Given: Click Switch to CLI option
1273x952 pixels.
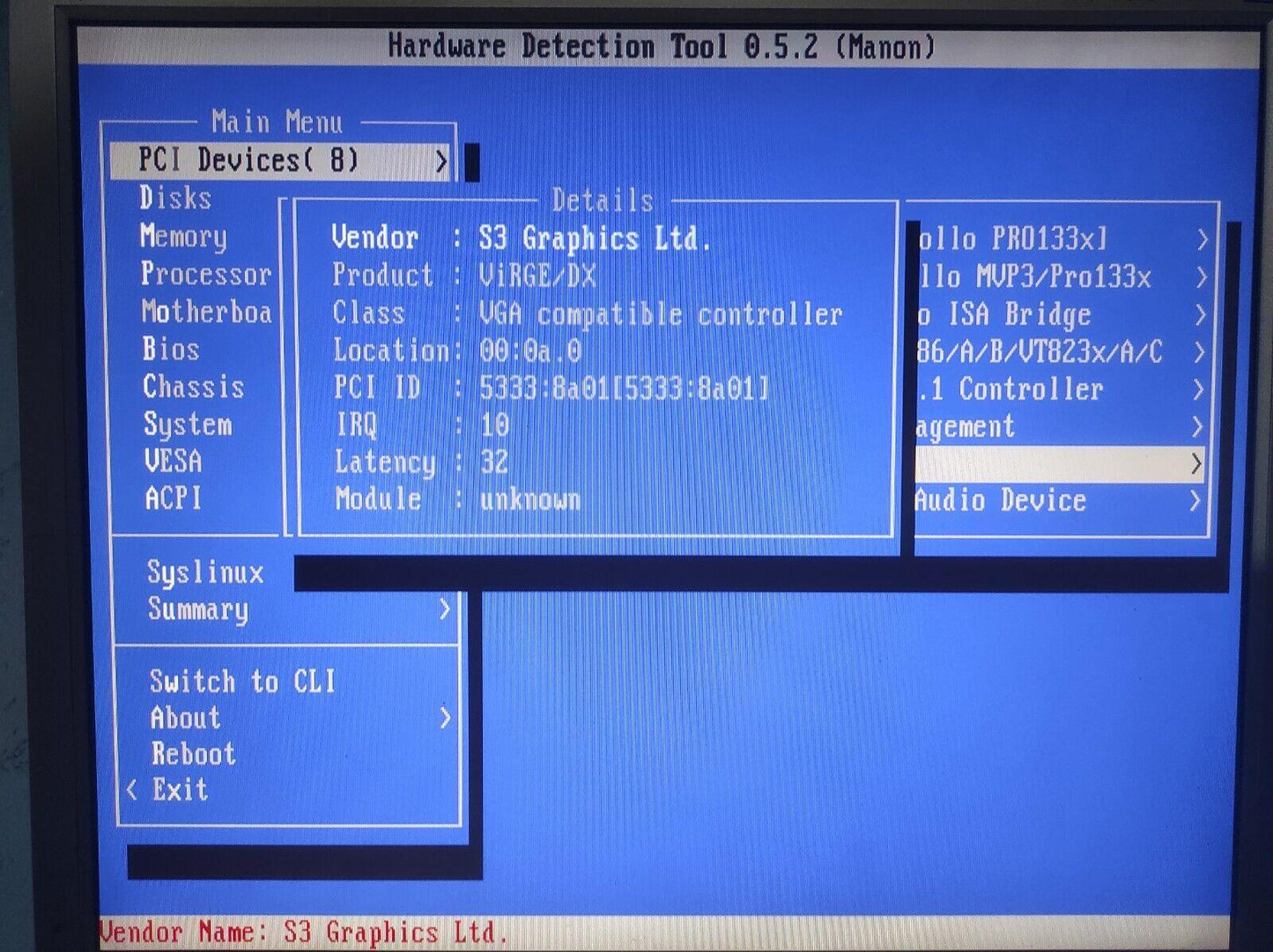Looking at the screenshot, I should tap(242, 681).
